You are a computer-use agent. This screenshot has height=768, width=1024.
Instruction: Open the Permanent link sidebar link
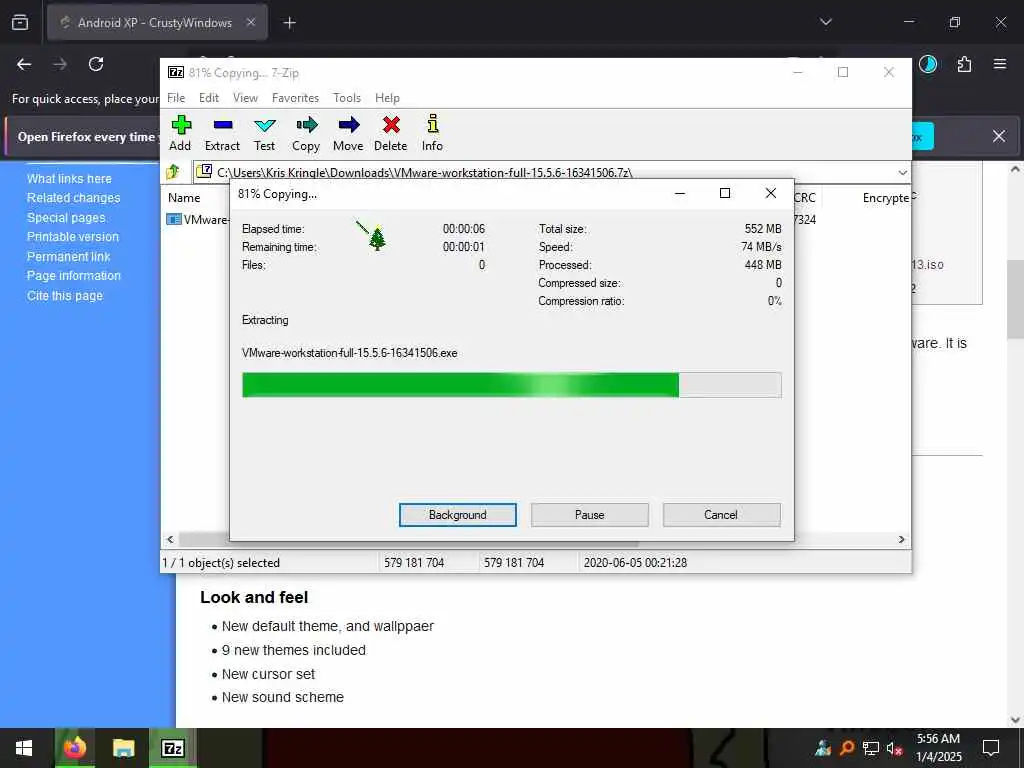(x=69, y=257)
